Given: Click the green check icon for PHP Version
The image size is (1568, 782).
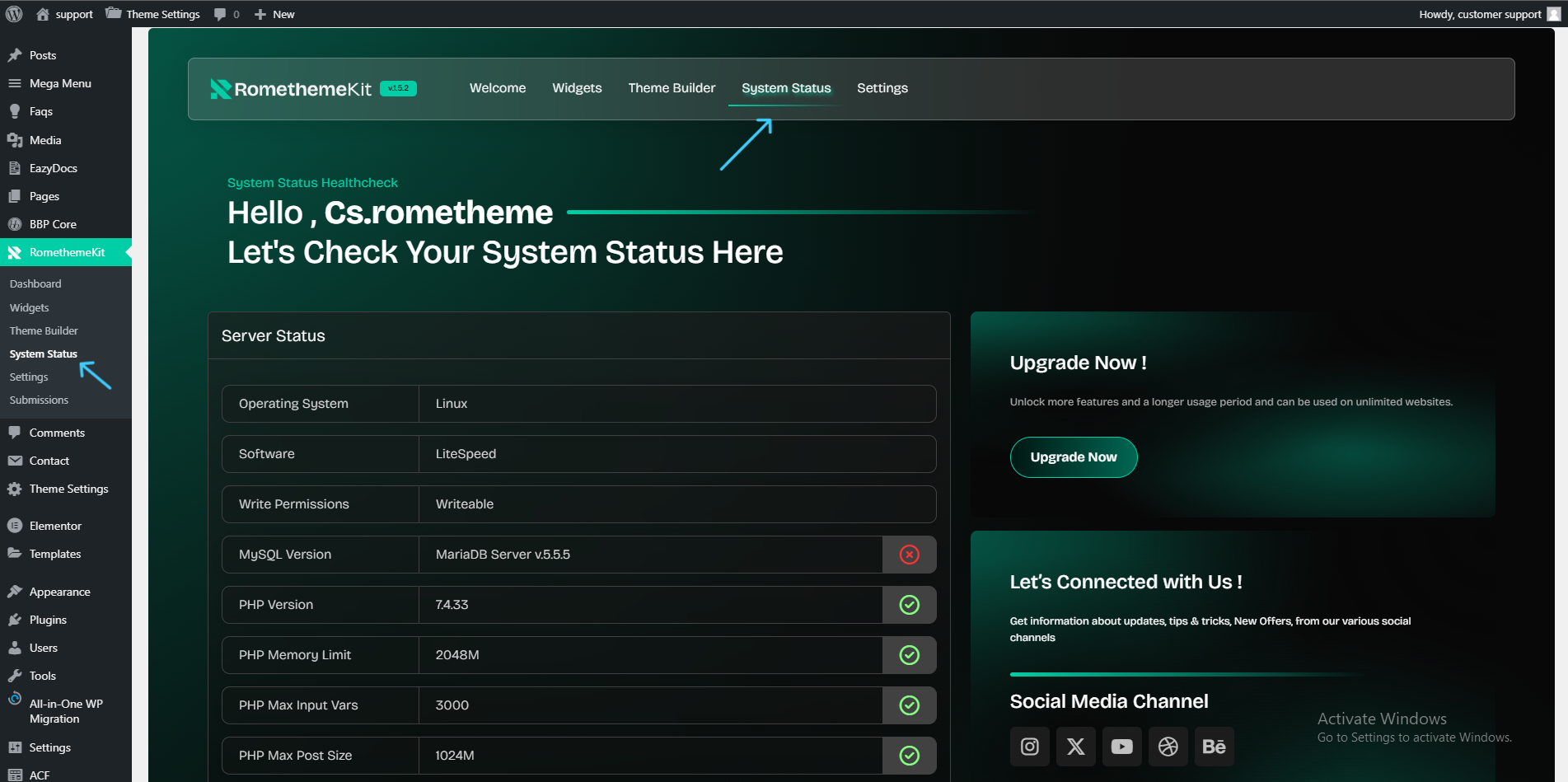Looking at the screenshot, I should (910, 605).
